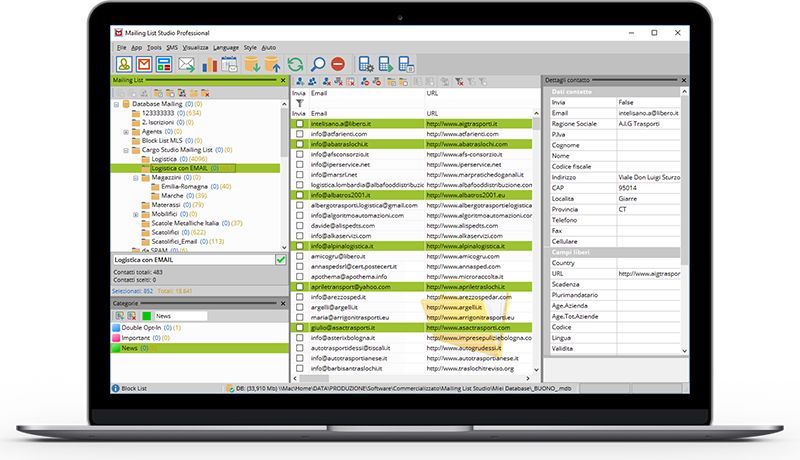This screenshot has height=460, width=800.
Task: Click the database export up-arrow icon
Action: pos(273,65)
